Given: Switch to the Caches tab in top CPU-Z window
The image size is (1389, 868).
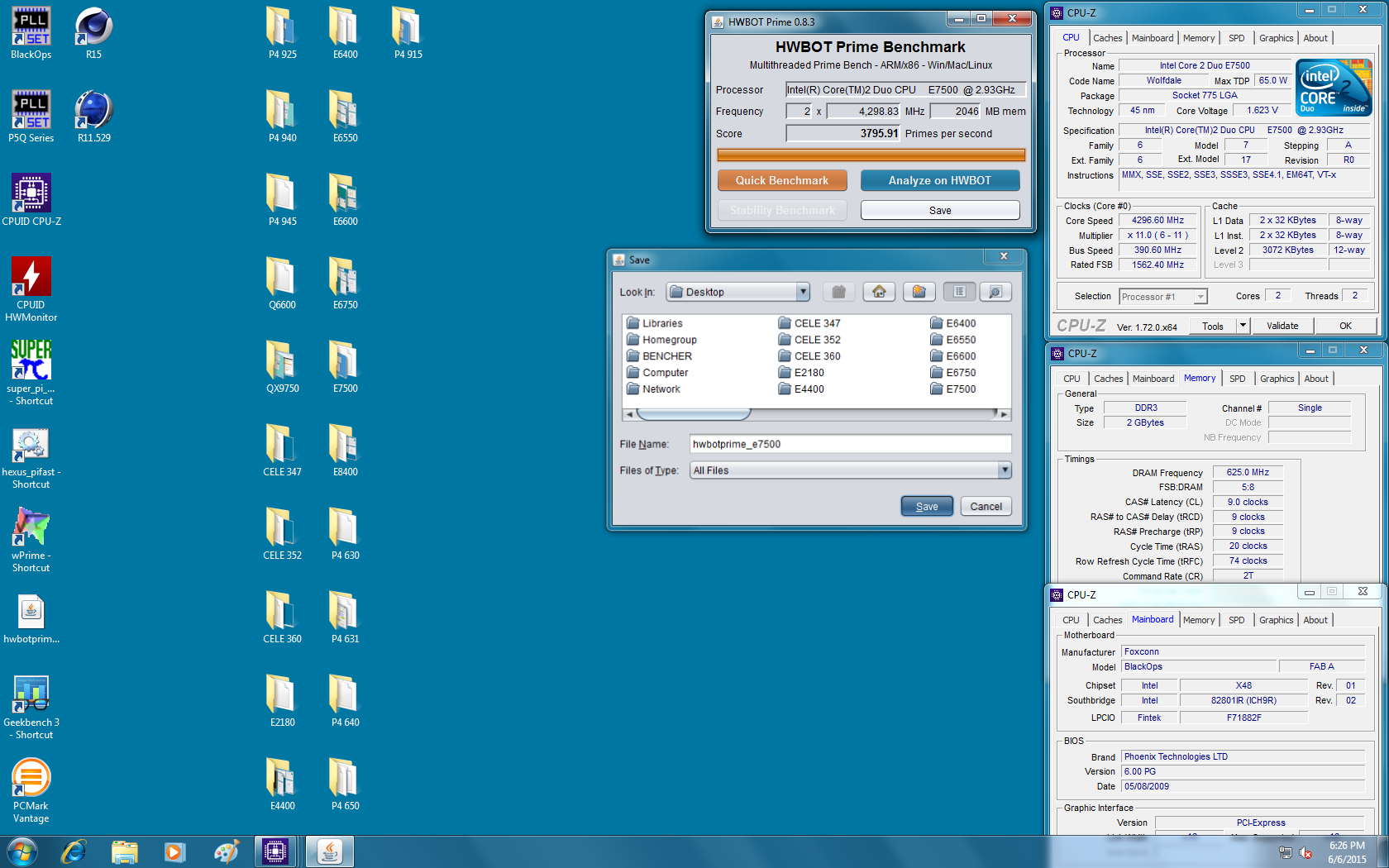Looking at the screenshot, I should point(1107,38).
